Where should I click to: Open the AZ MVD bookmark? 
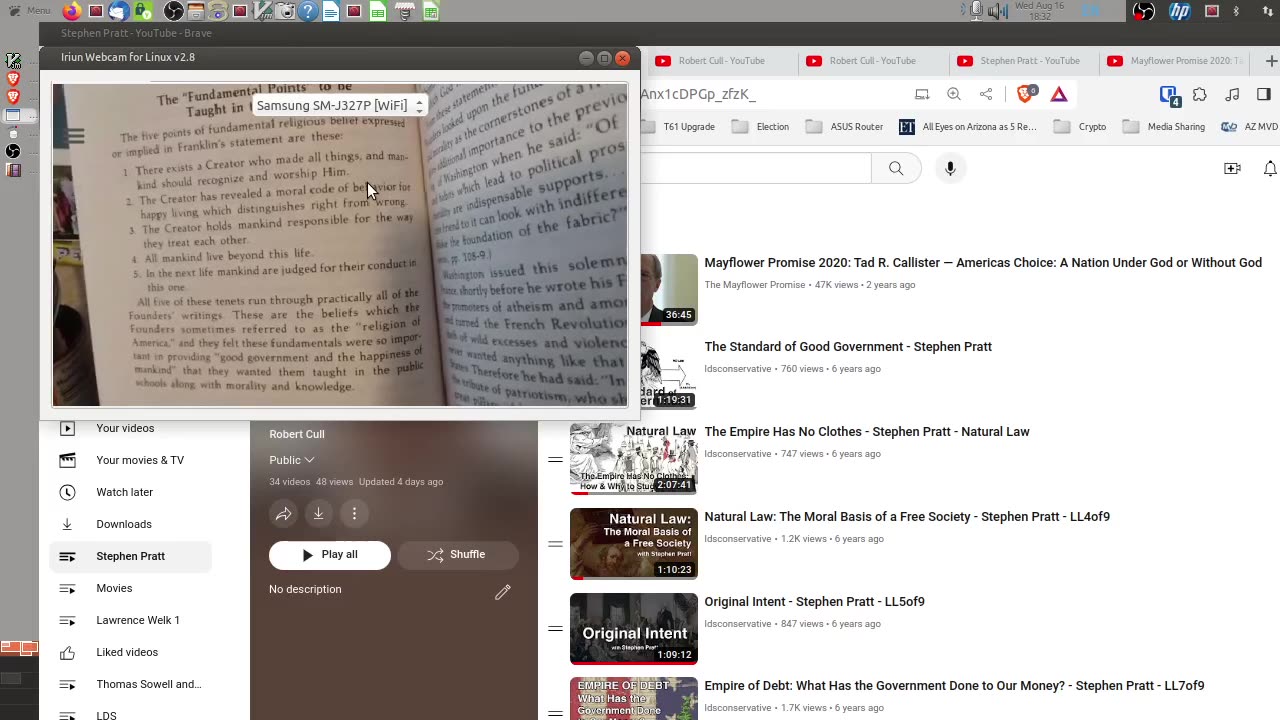[1249, 127]
